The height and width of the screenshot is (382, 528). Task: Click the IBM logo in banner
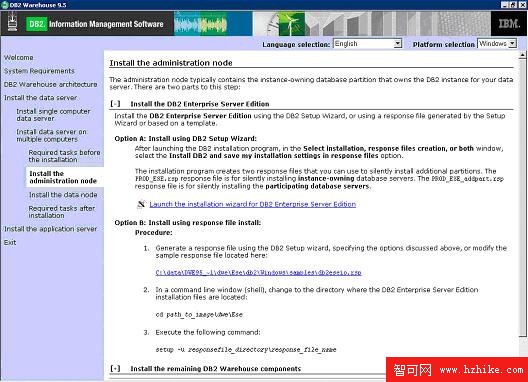(x=509, y=23)
